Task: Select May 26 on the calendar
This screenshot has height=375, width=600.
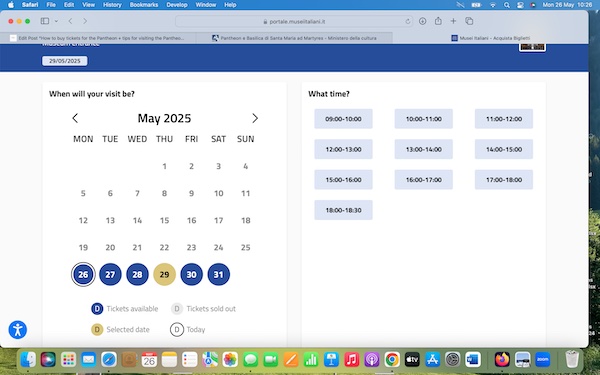Action: (83, 274)
